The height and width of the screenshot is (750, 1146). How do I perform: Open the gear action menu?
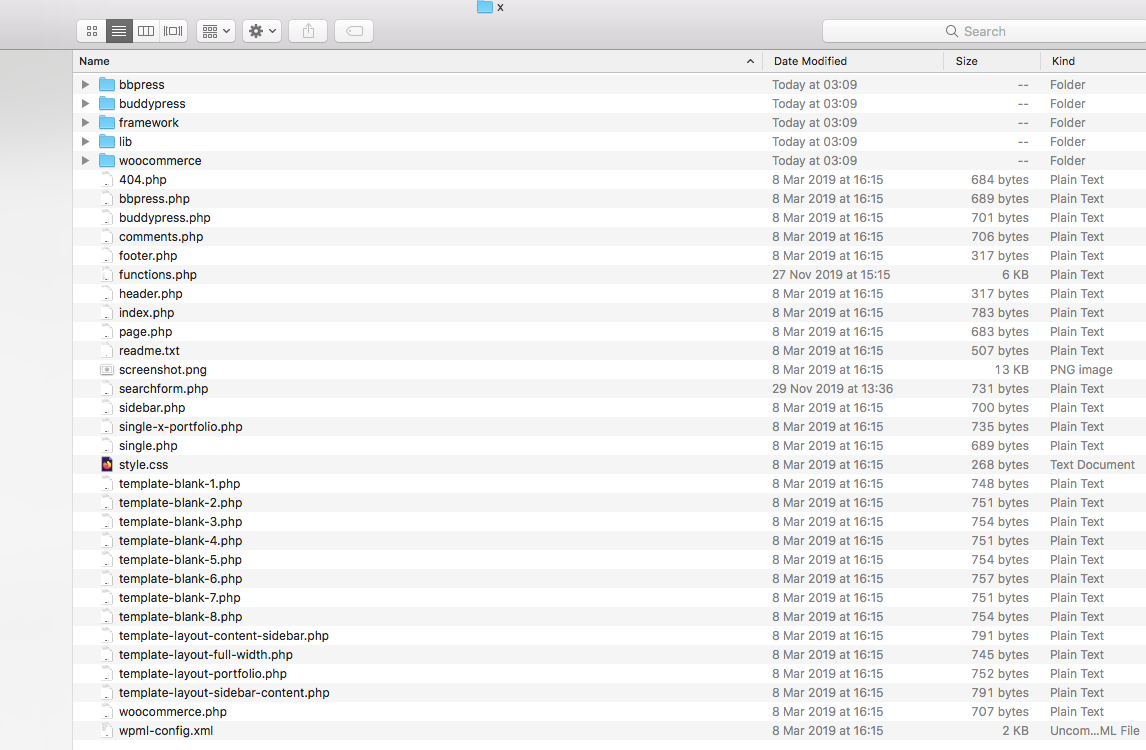[262, 31]
